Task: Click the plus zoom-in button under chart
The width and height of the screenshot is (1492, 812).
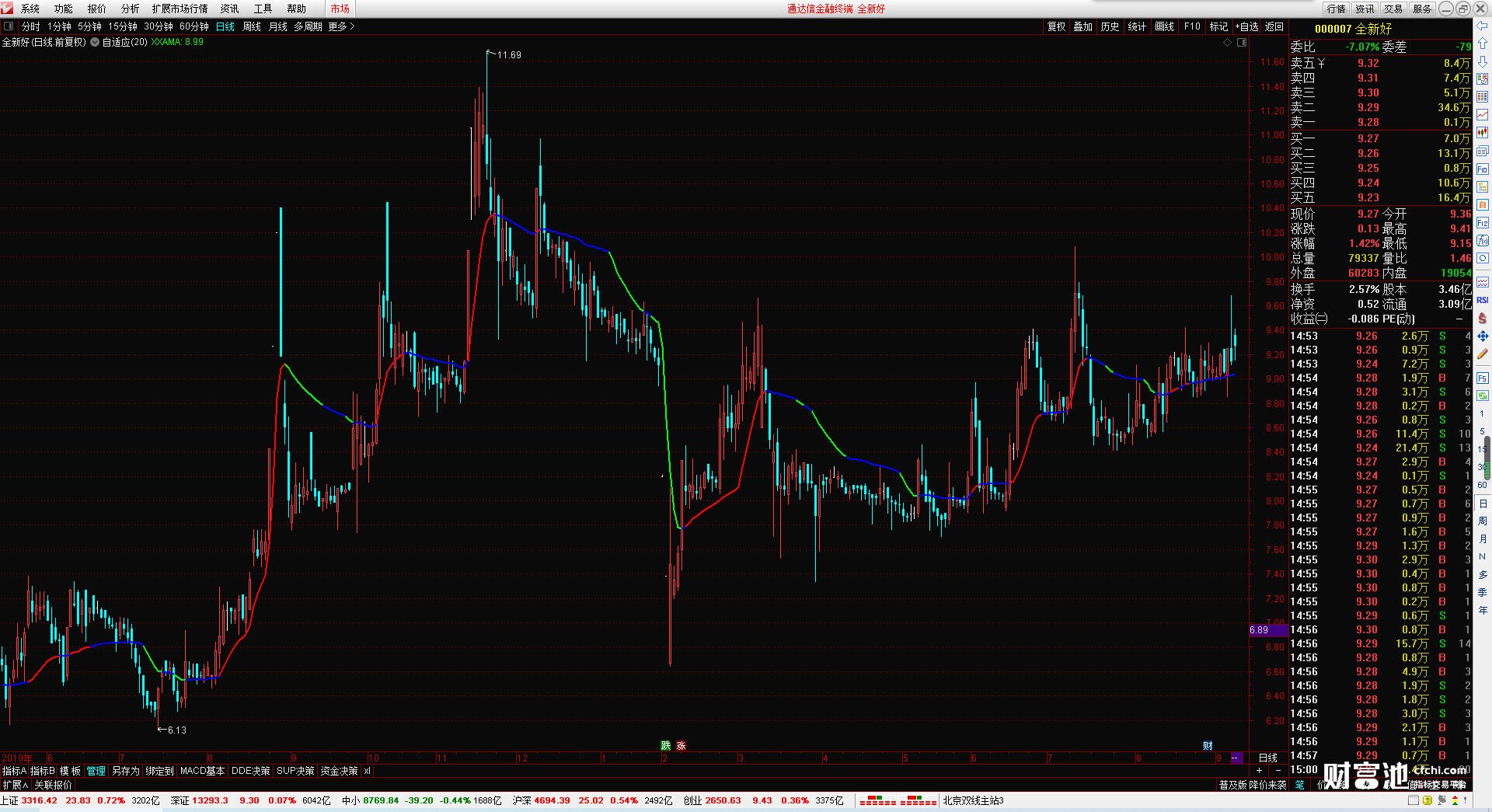Action: [1260, 771]
